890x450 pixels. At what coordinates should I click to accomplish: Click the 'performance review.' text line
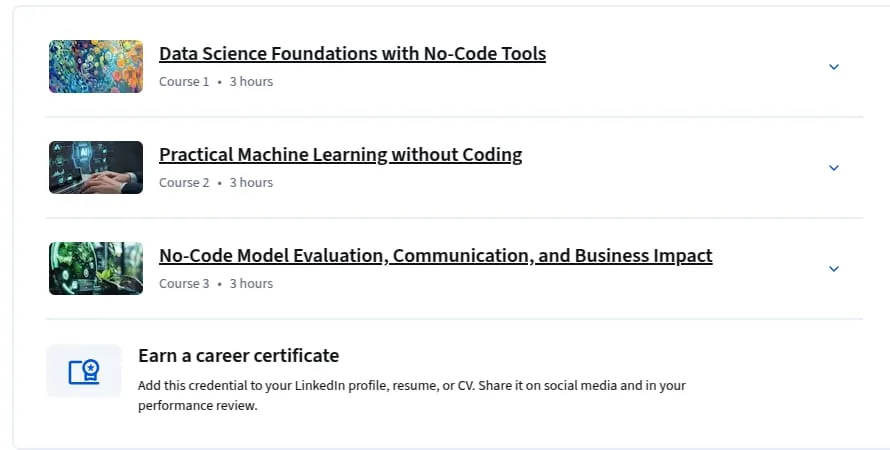tap(198, 406)
